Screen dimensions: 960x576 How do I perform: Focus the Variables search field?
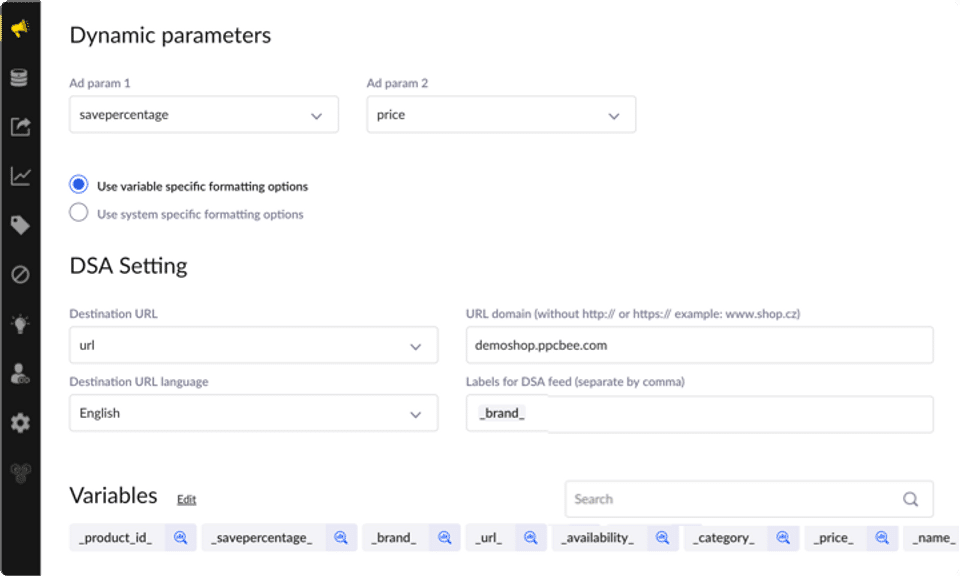point(749,499)
